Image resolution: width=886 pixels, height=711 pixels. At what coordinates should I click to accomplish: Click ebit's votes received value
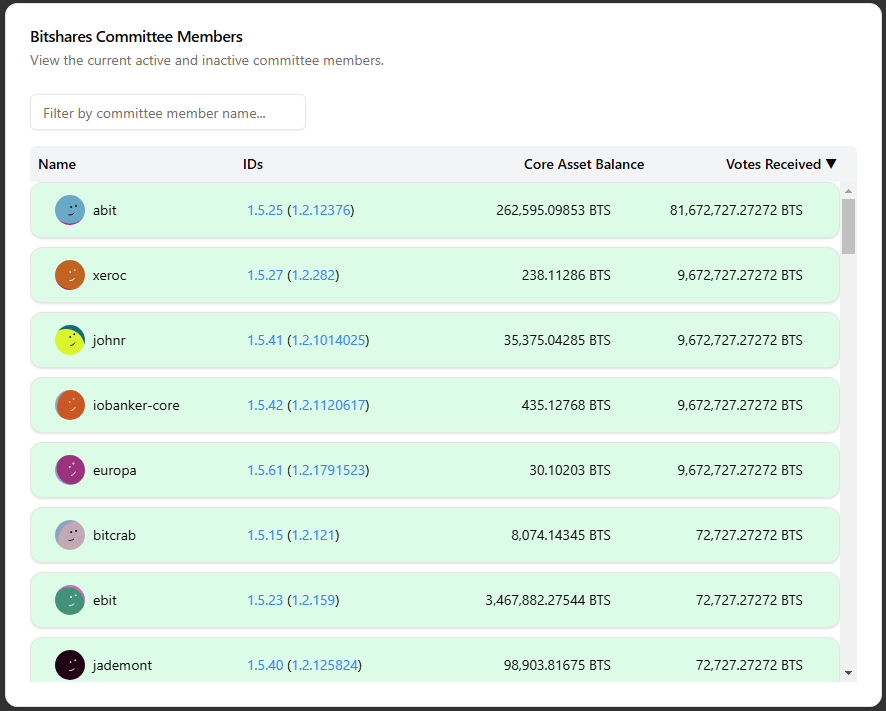[x=749, y=600]
